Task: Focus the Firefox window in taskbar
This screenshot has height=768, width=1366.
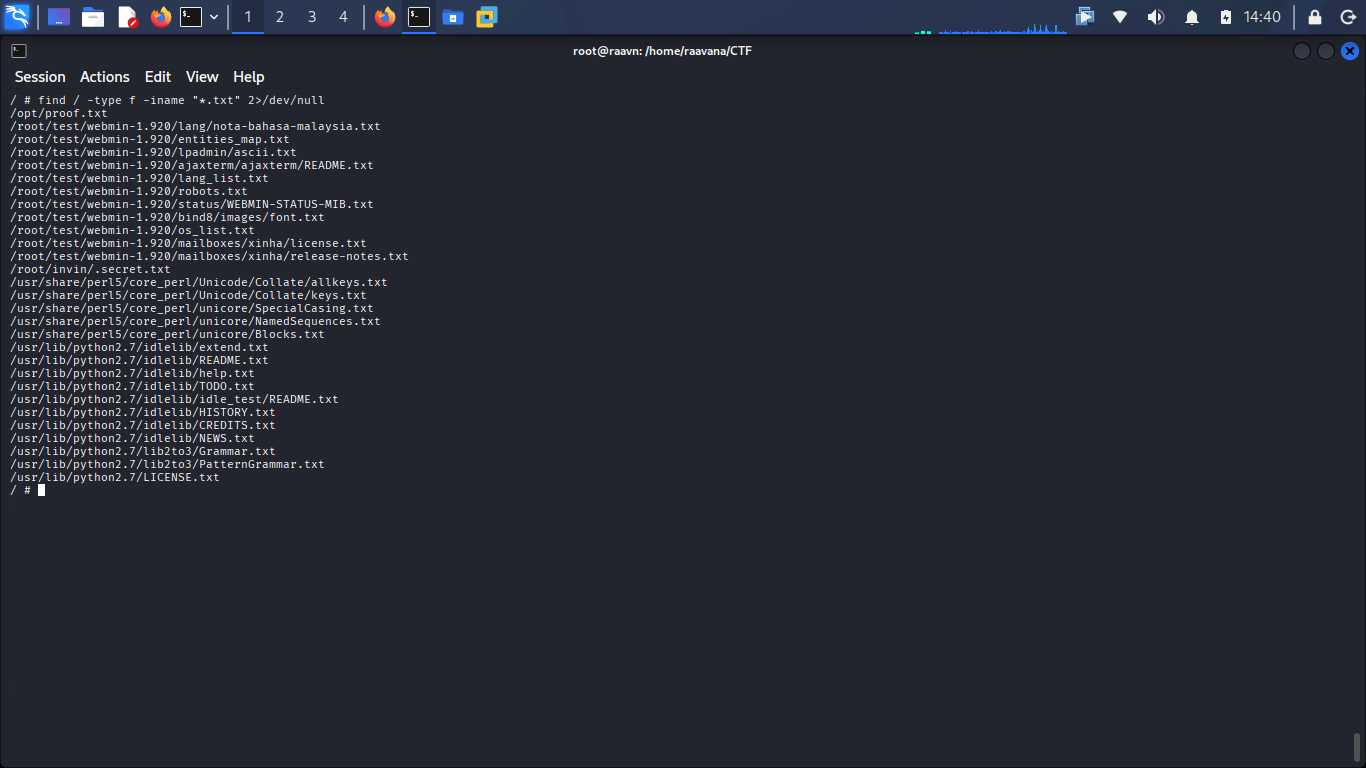Action: point(385,17)
